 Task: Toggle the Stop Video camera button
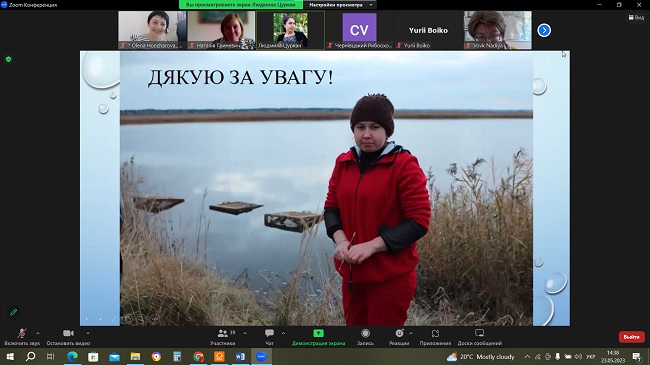tap(68, 333)
